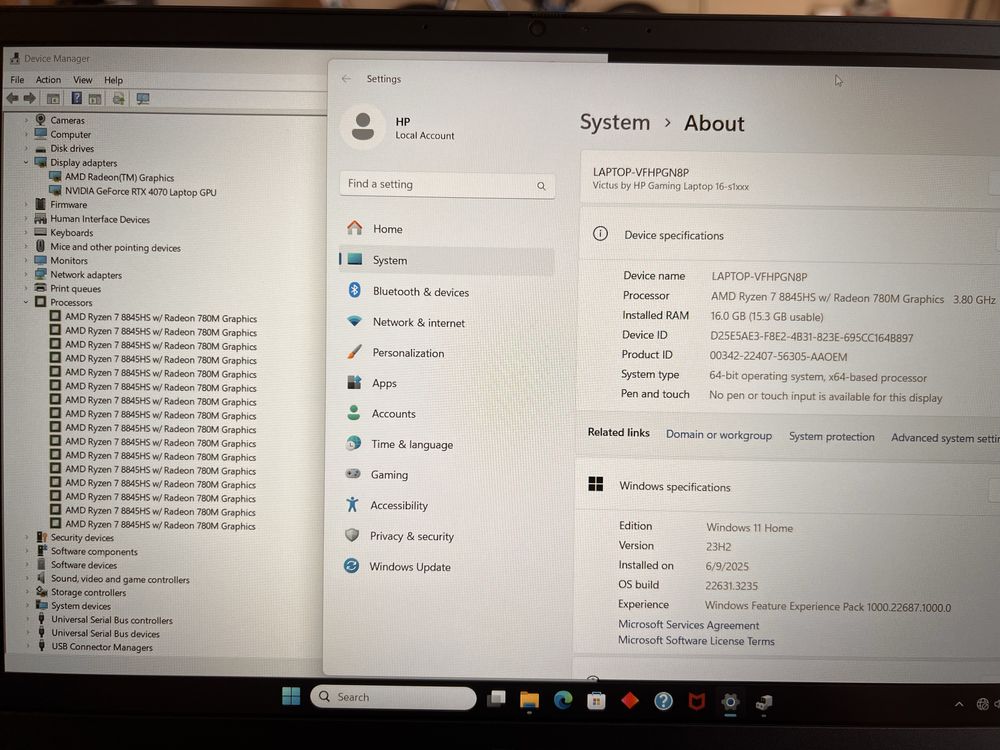Open the Help menu in Device Manager
This screenshot has width=1000, height=750.
pyautogui.click(x=114, y=80)
